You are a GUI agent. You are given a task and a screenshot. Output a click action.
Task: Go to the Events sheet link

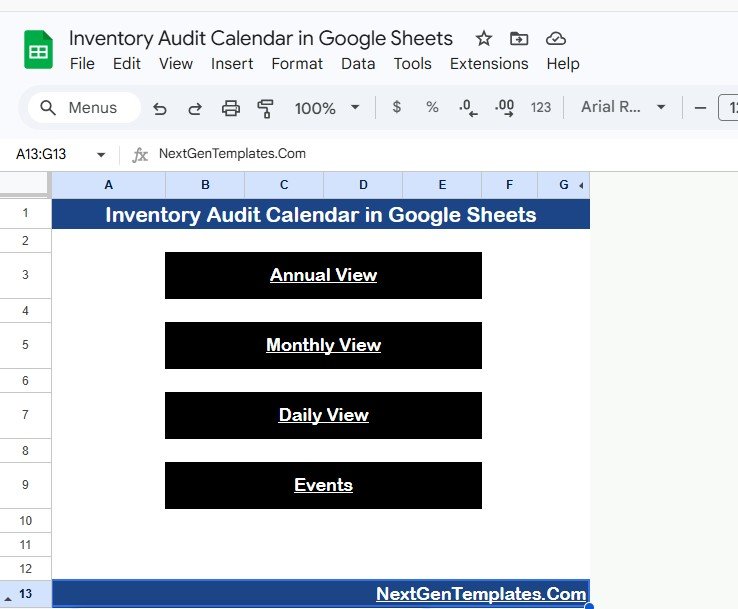pyautogui.click(x=323, y=486)
